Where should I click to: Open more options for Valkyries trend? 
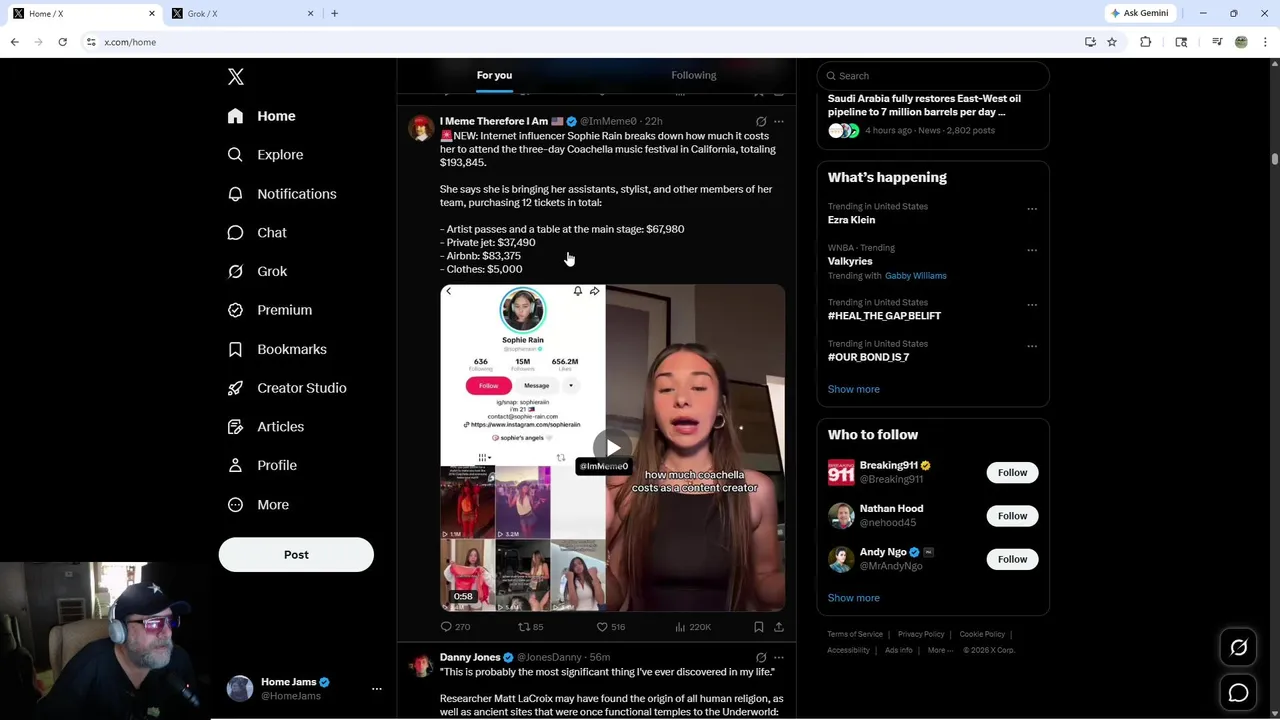tap(1032, 251)
